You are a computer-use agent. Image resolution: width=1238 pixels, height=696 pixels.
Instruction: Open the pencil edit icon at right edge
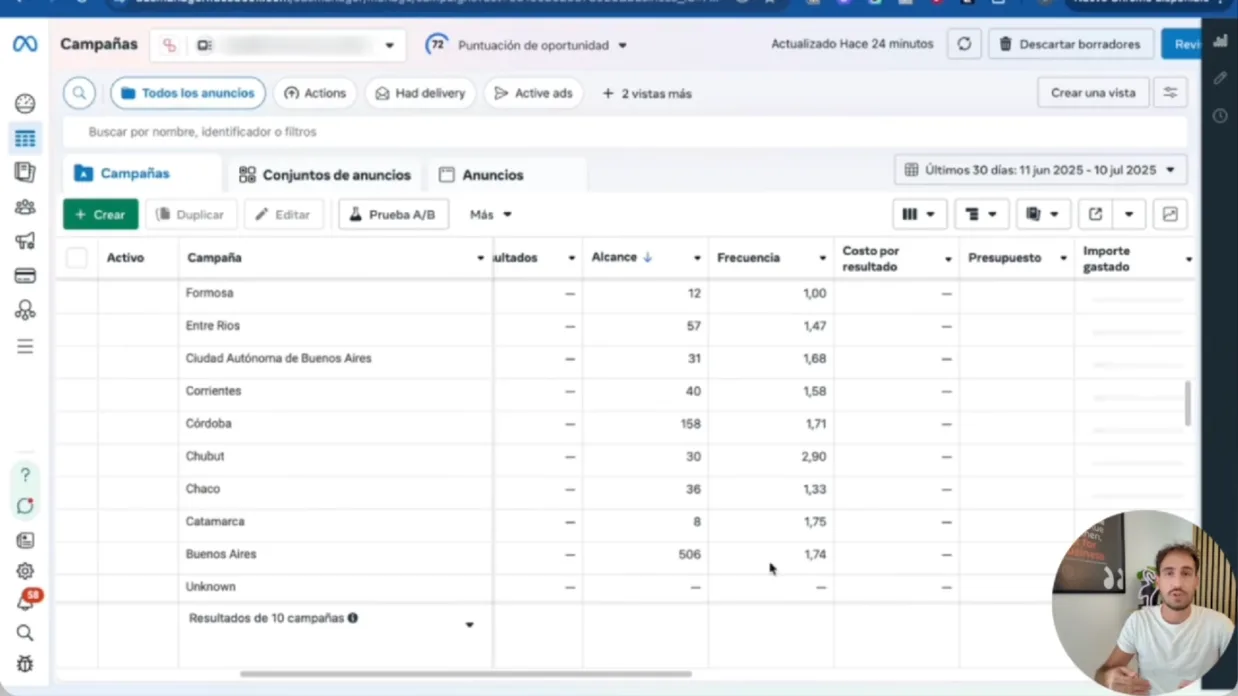point(1220,78)
